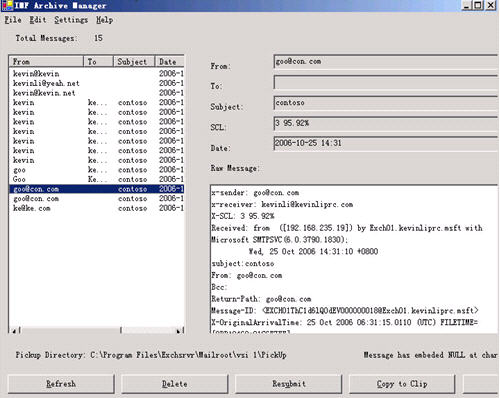Click the To column header
500x398 pixels.
(x=98, y=62)
